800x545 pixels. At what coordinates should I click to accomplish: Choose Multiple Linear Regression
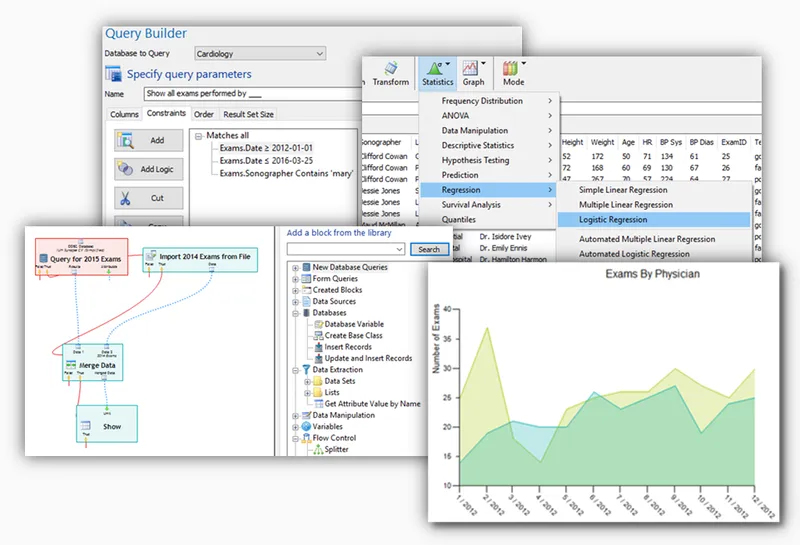(x=654, y=205)
